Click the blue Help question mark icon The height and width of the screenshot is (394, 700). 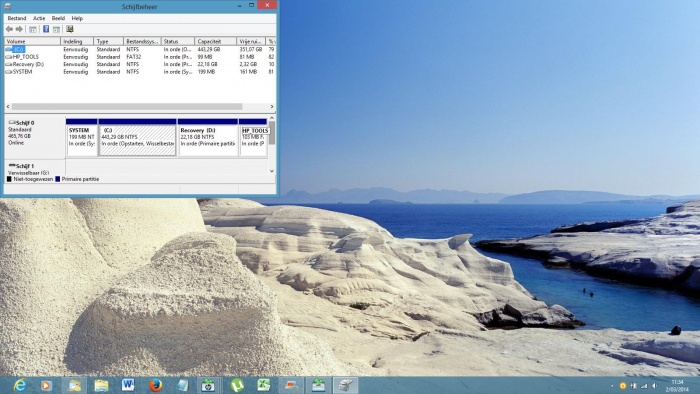coord(46,29)
